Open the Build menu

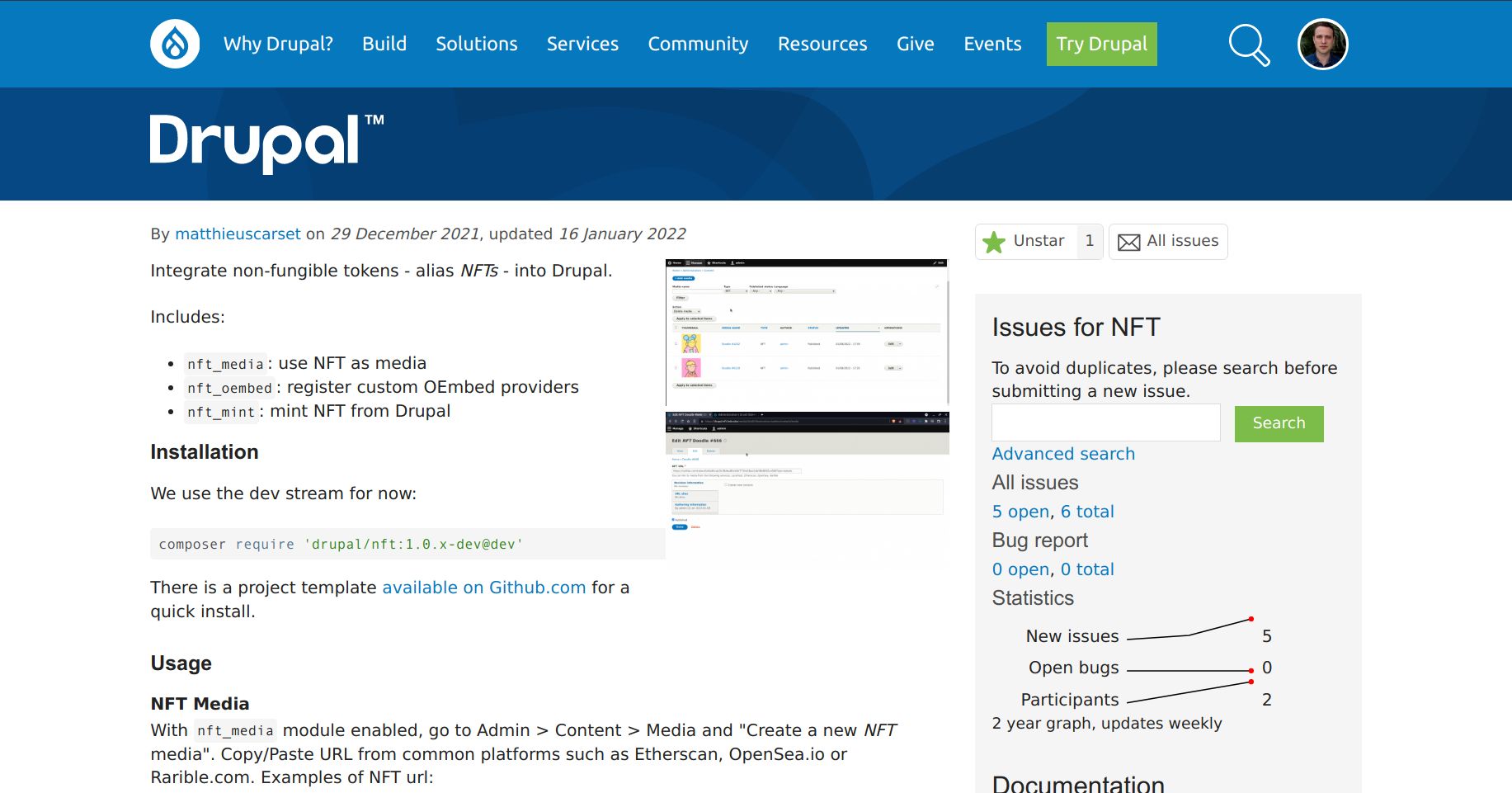384,44
